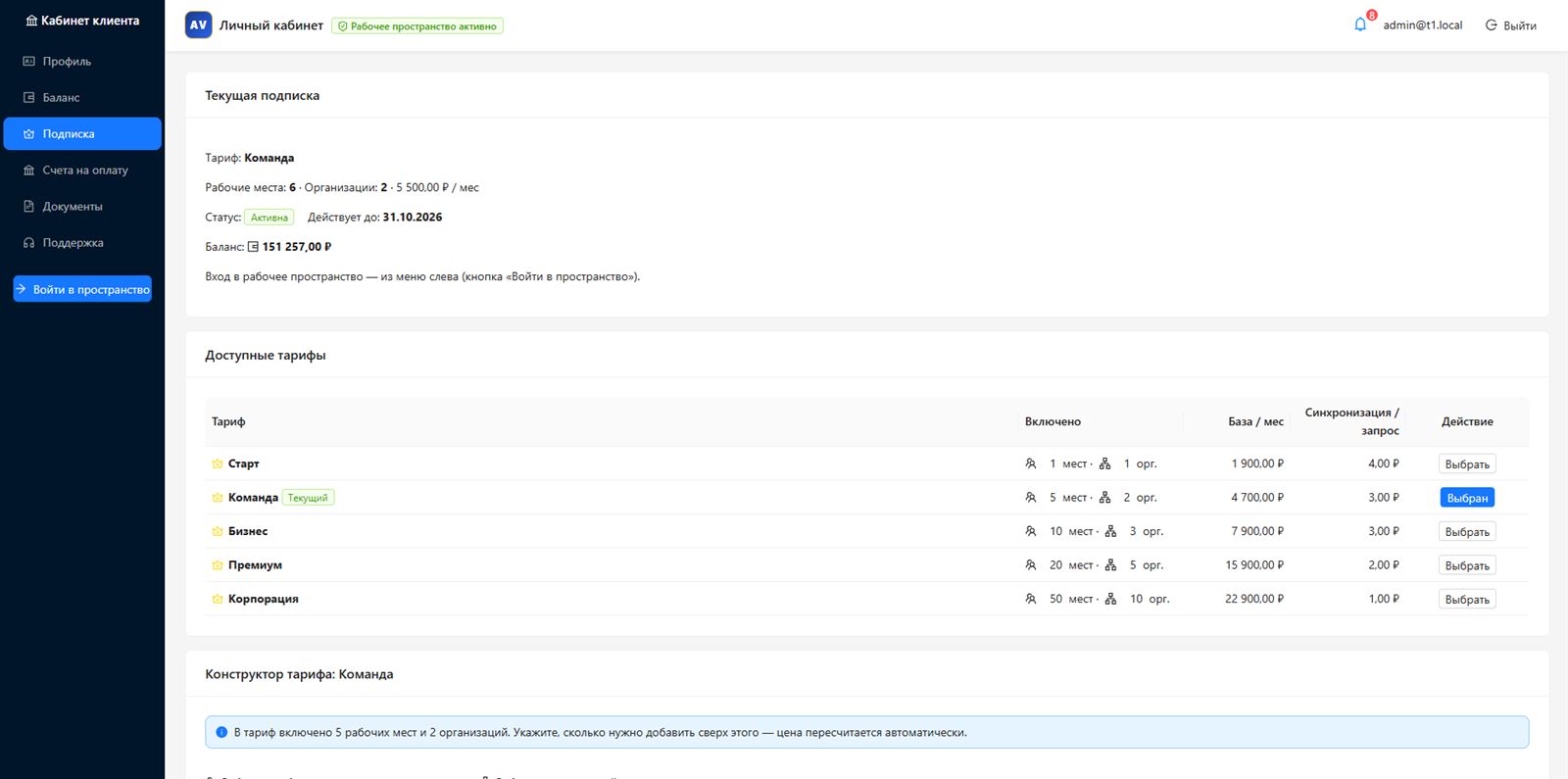The height and width of the screenshot is (779, 1568).
Task: Click the crown icon beside Бизнес
Action: (218, 532)
